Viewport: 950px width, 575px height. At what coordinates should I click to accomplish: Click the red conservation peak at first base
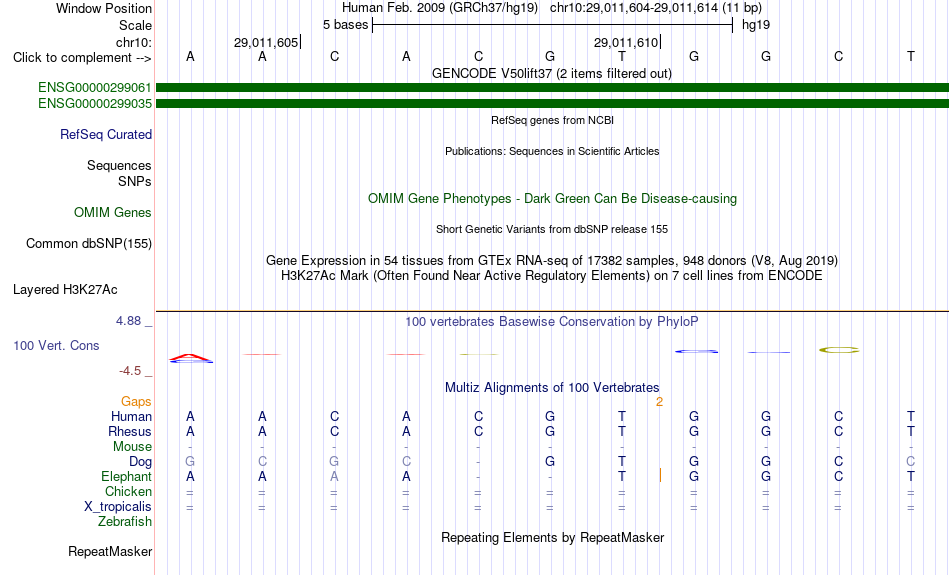click(x=190, y=357)
